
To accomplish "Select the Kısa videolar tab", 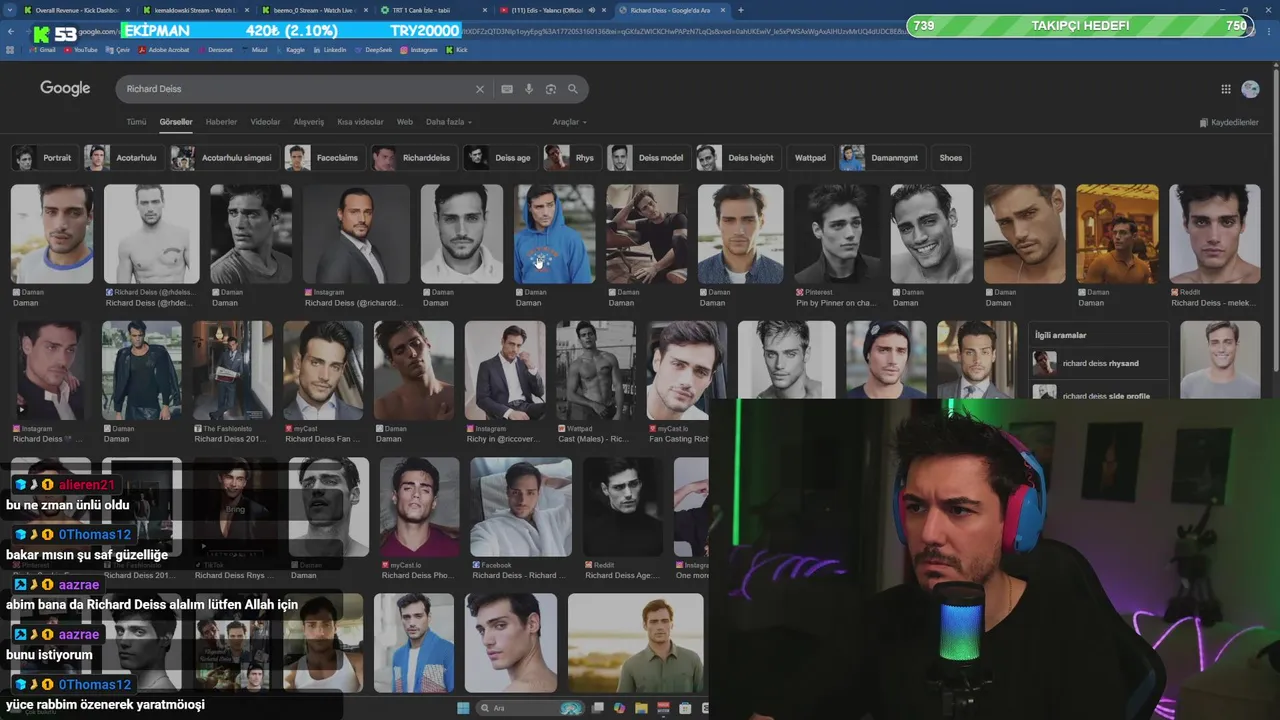I will click(360, 122).
